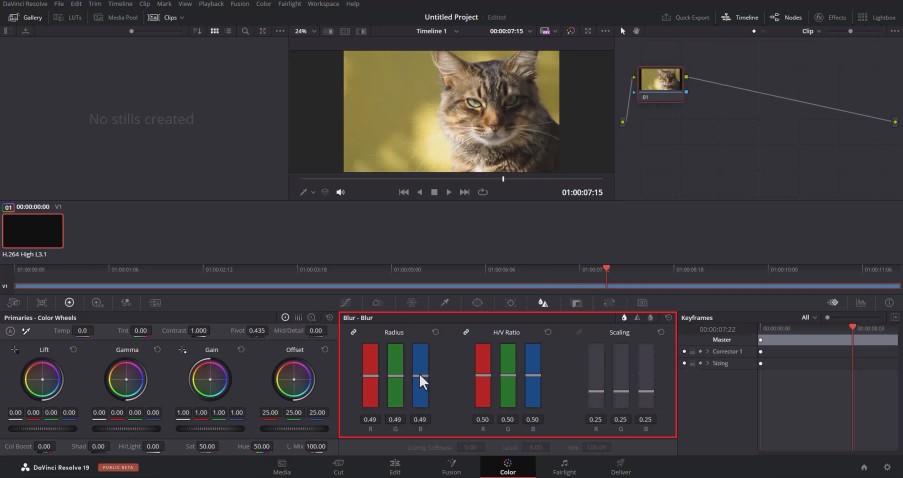This screenshot has width=903, height=478.
Task: Select the Qualifier eyedropper palette
Action: (x=445, y=302)
